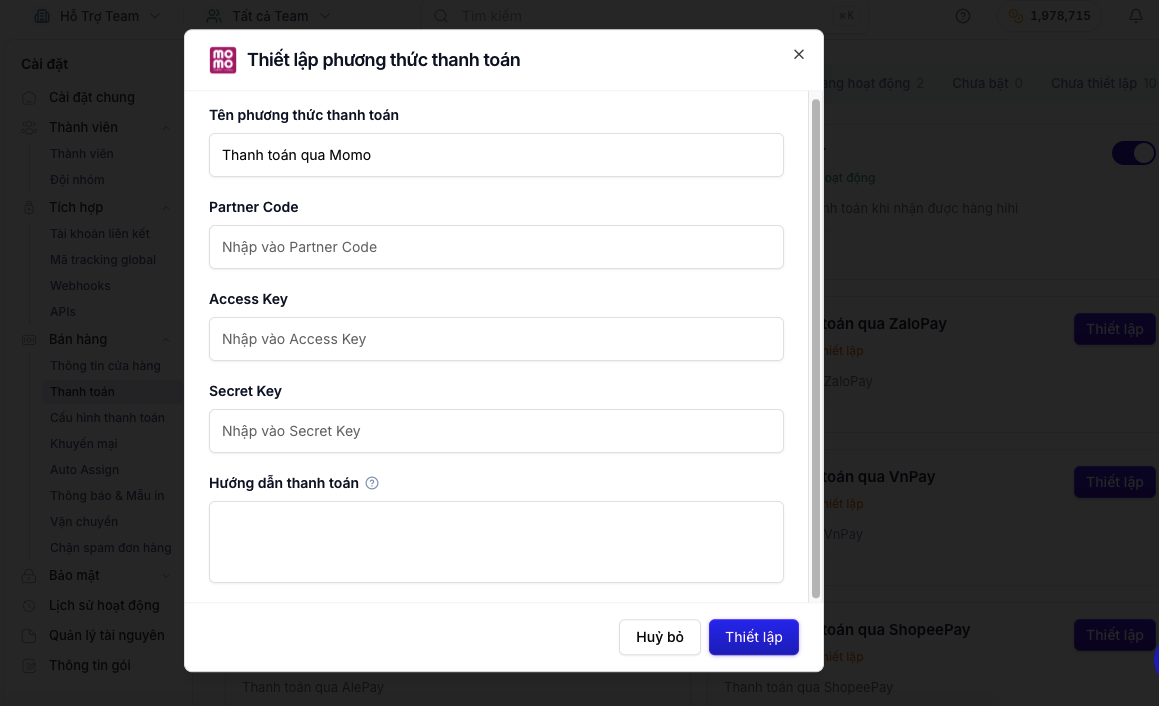Toggle the active payment method switch
The height and width of the screenshot is (706, 1159).
click(1133, 153)
